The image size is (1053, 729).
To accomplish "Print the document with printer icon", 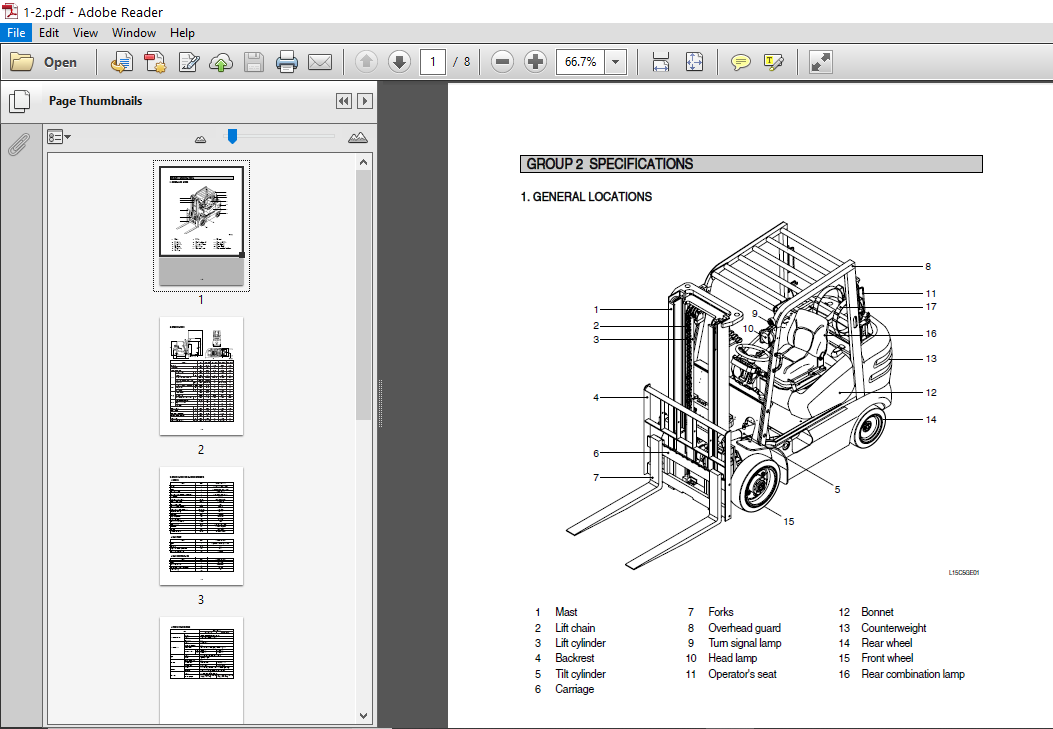I will 287,62.
